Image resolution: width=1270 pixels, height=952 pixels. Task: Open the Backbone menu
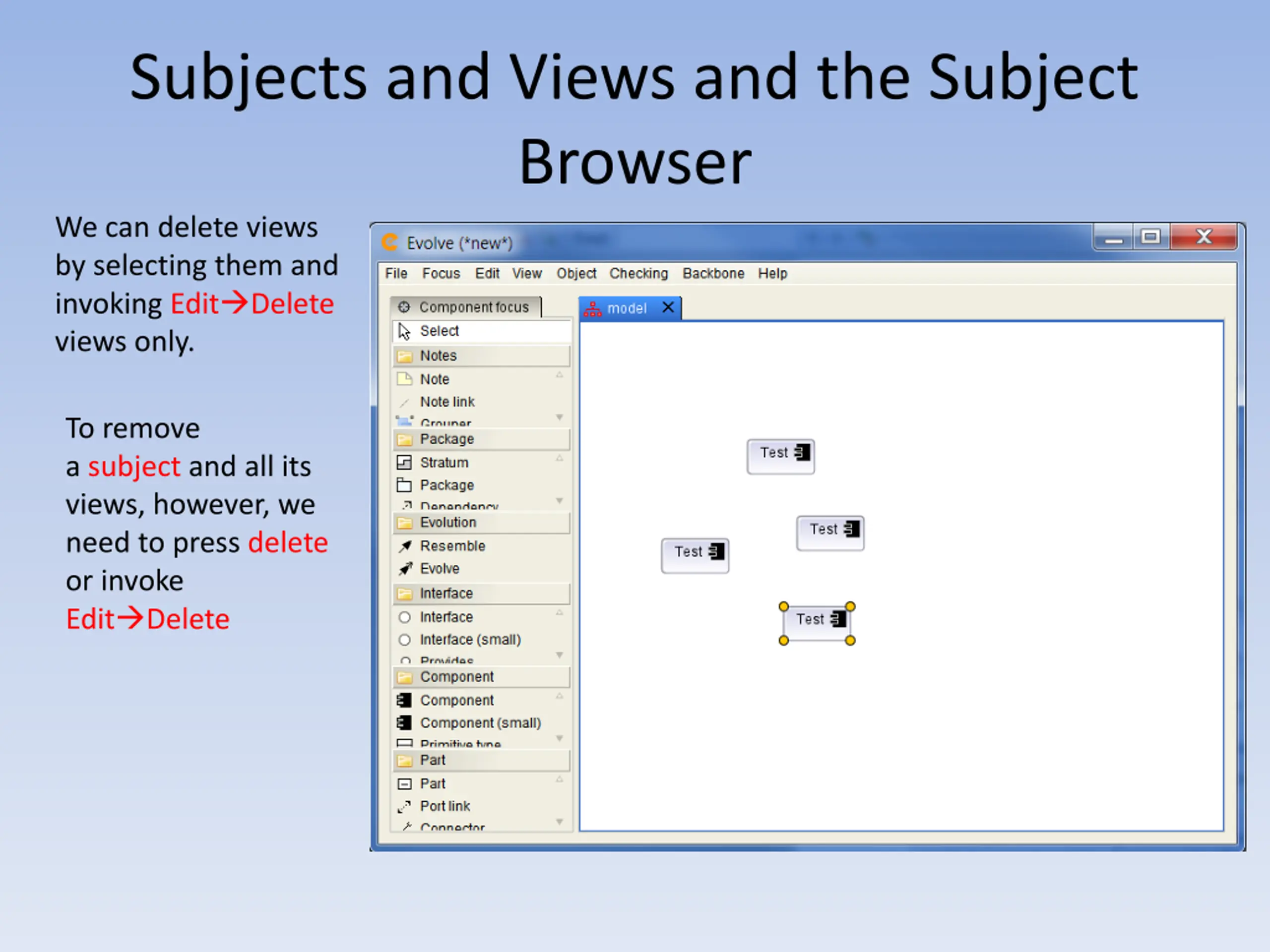[713, 274]
